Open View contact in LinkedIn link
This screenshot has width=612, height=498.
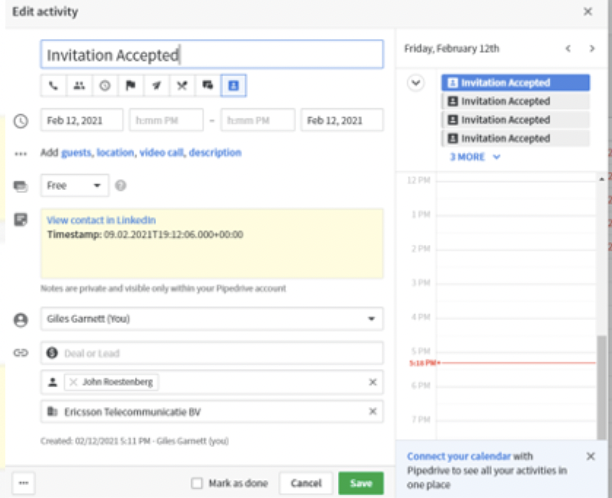101,220
